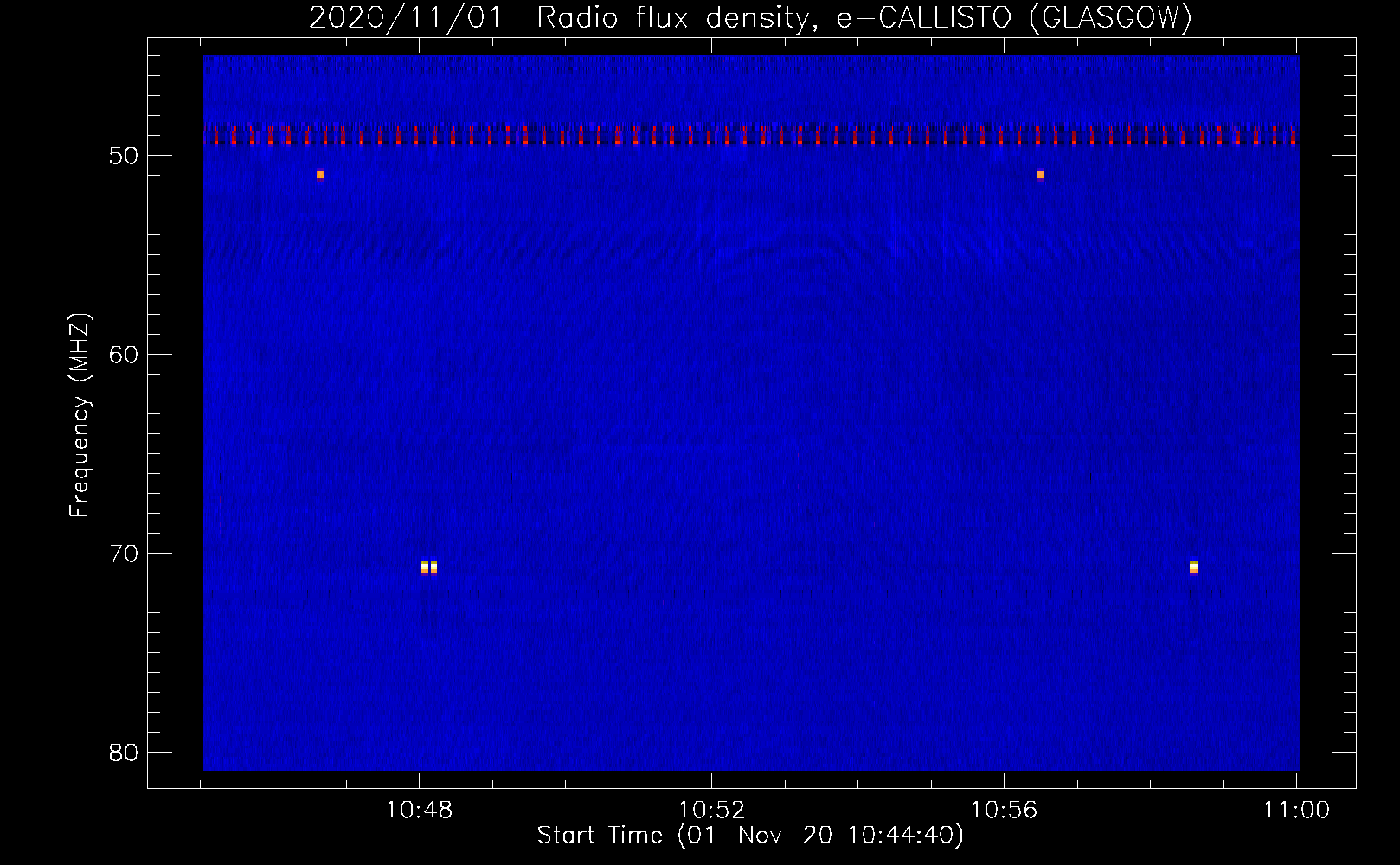Screen dimensions: 1400x865
Task: Click the vertical Frequency (MHZ) axis title
Action: click(80, 415)
